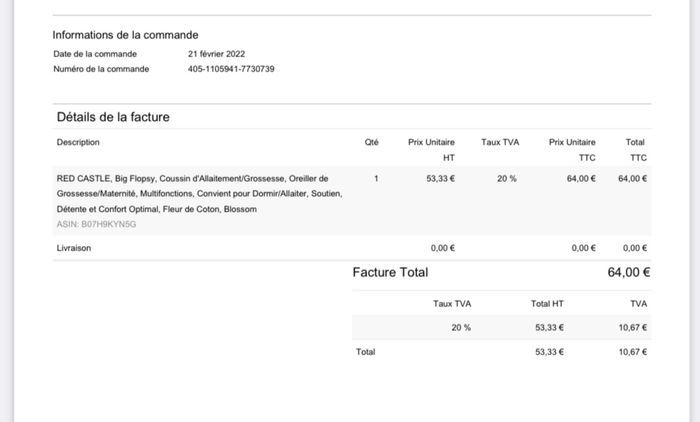Click the 'Facture Total' label

pos(390,272)
